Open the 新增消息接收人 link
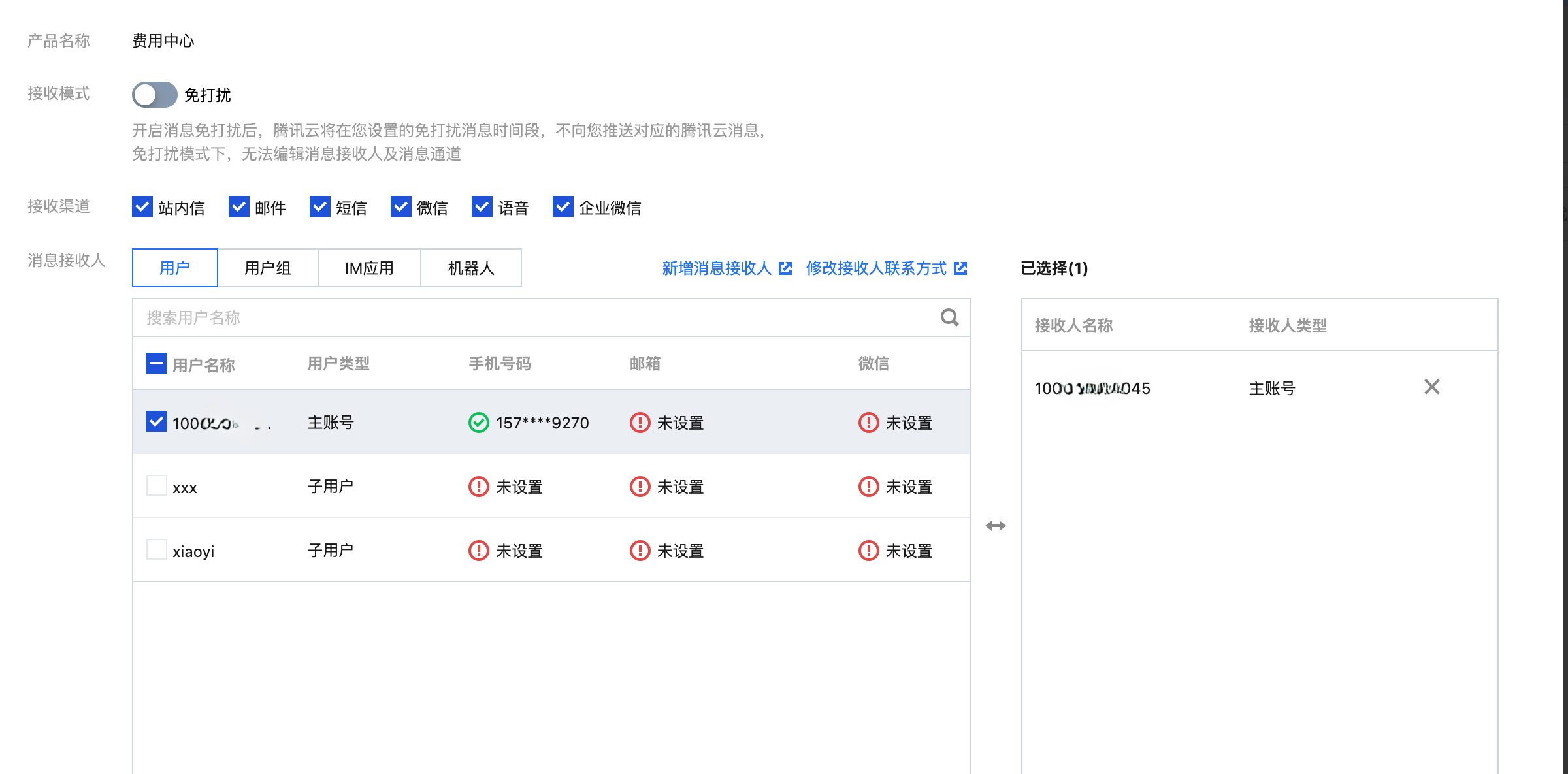Image resolution: width=1568 pixels, height=774 pixels. tap(717, 268)
